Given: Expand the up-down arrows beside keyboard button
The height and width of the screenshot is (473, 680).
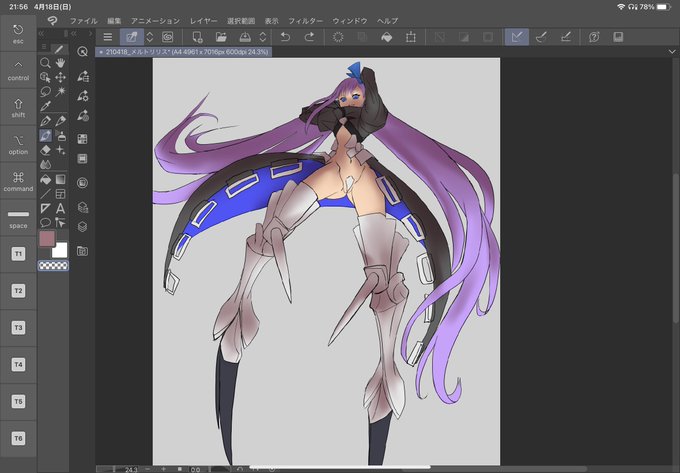Looking at the screenshot, I should 150,37.
